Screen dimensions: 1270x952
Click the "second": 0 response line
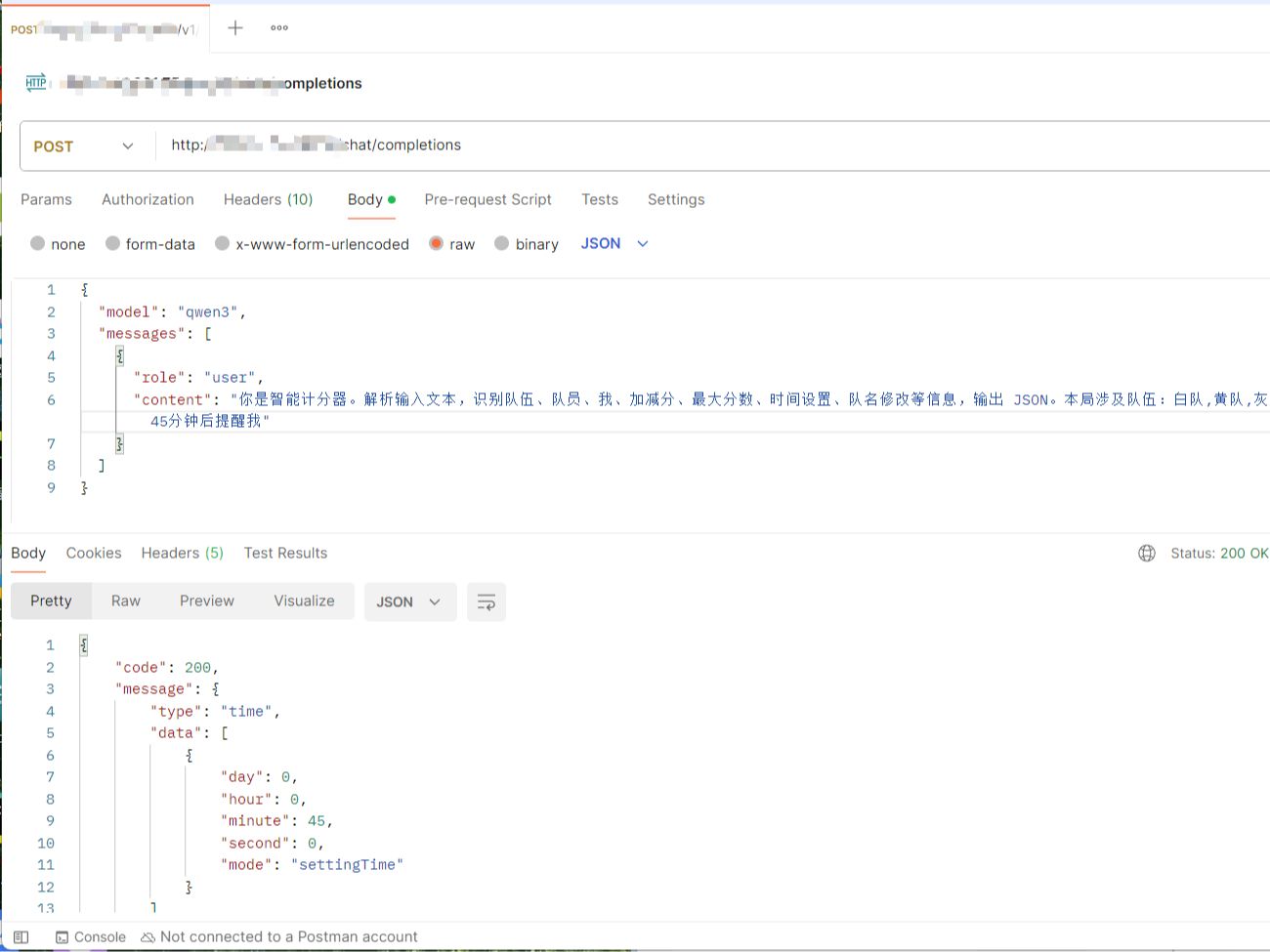[x=273, y=844]
